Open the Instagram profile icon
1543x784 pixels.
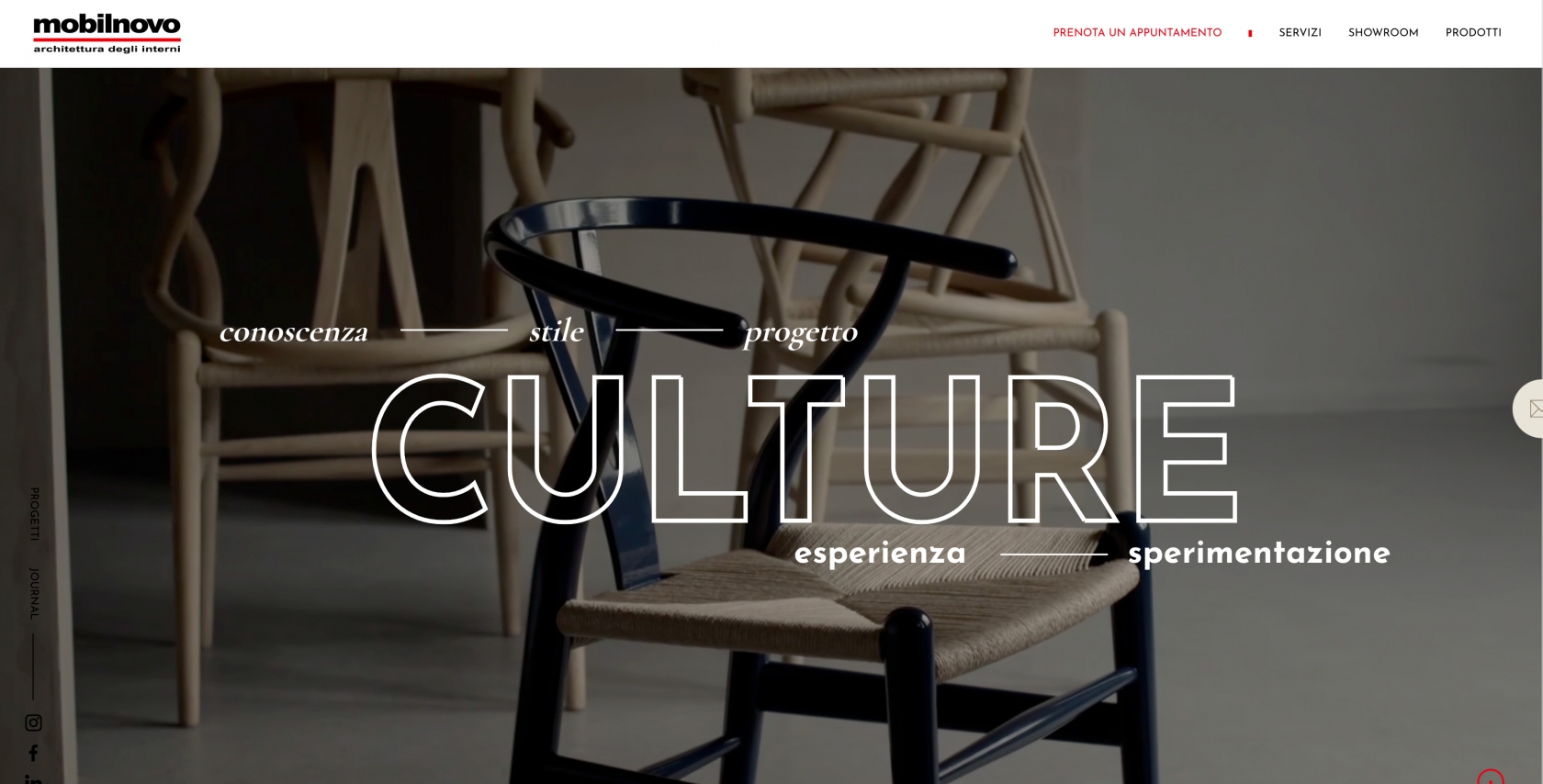click(33, 722)
